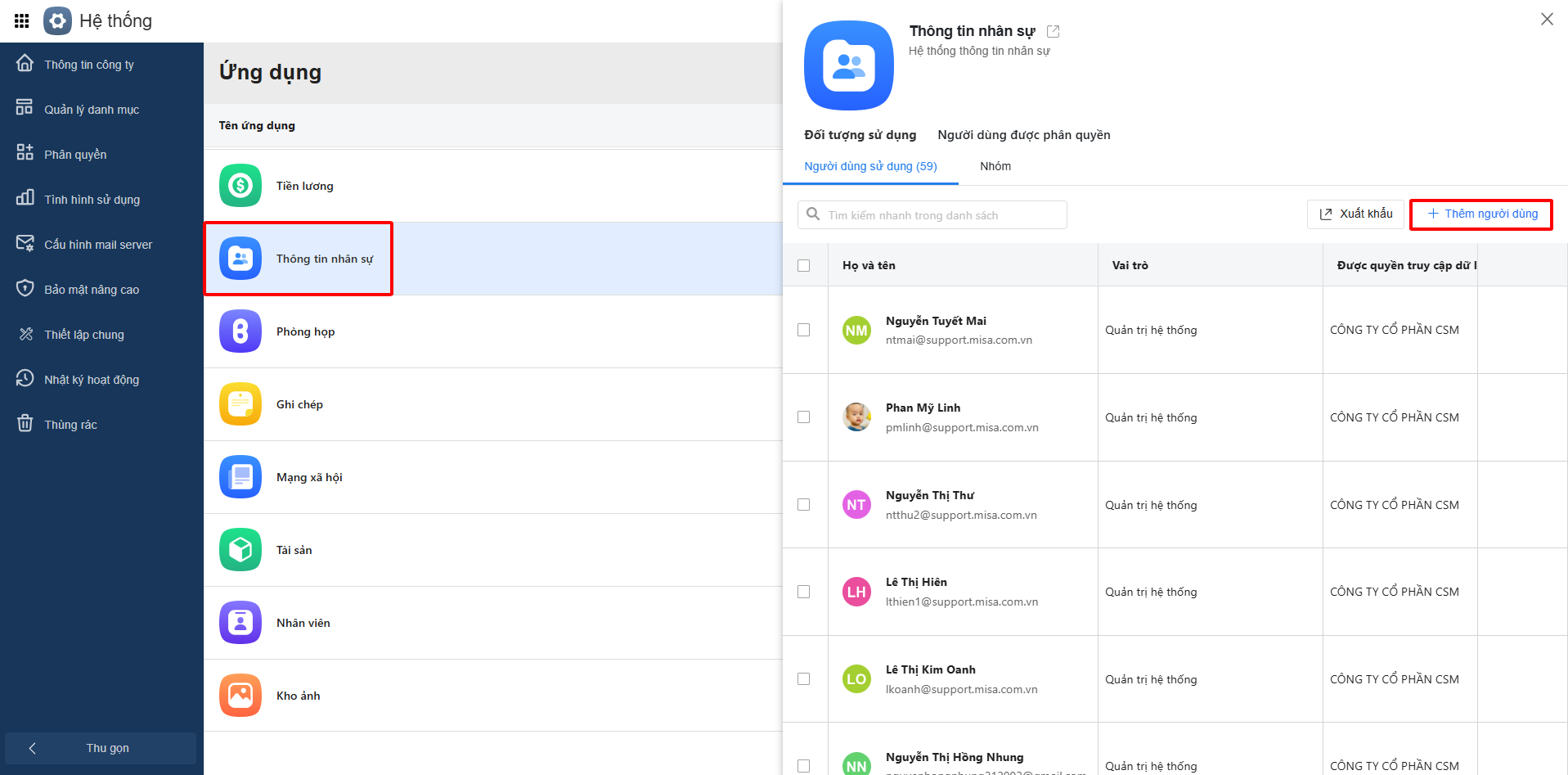Screen dimensions: 1568x775
Task: Click the Thêm người dùng button
Action: (x=1481, y=214)
